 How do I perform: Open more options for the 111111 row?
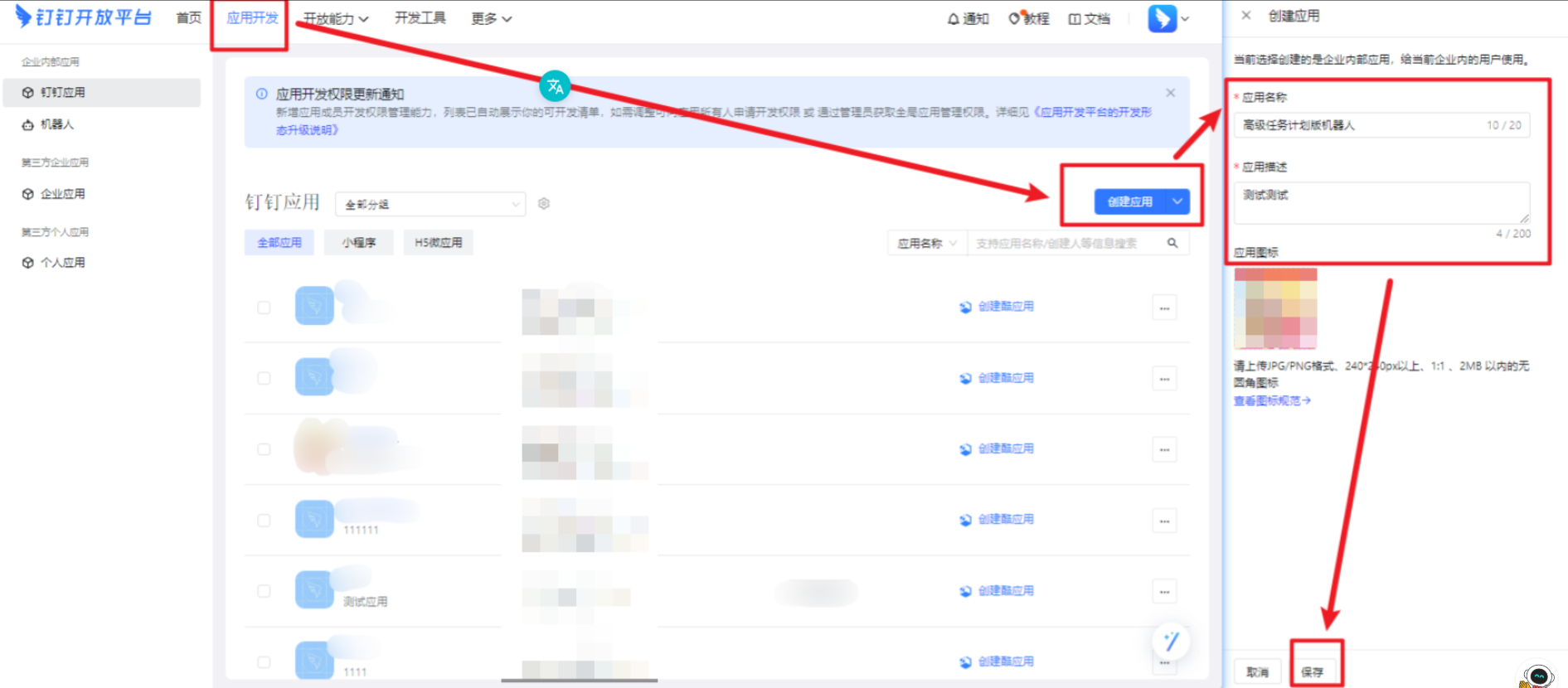click(1164, 521)
